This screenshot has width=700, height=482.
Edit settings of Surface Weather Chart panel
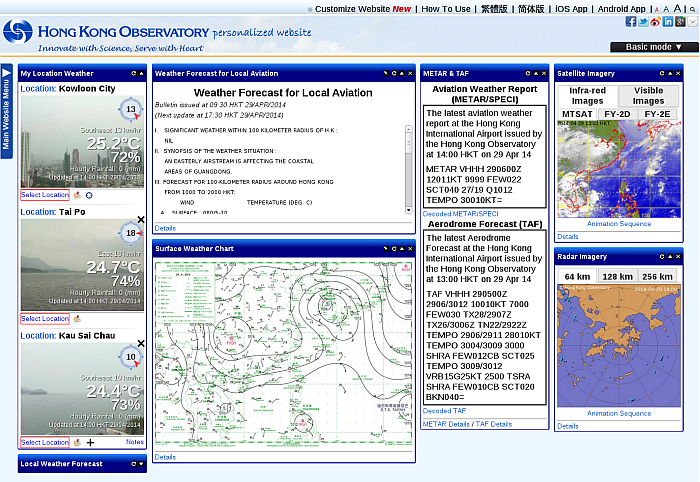click(386, 249)
